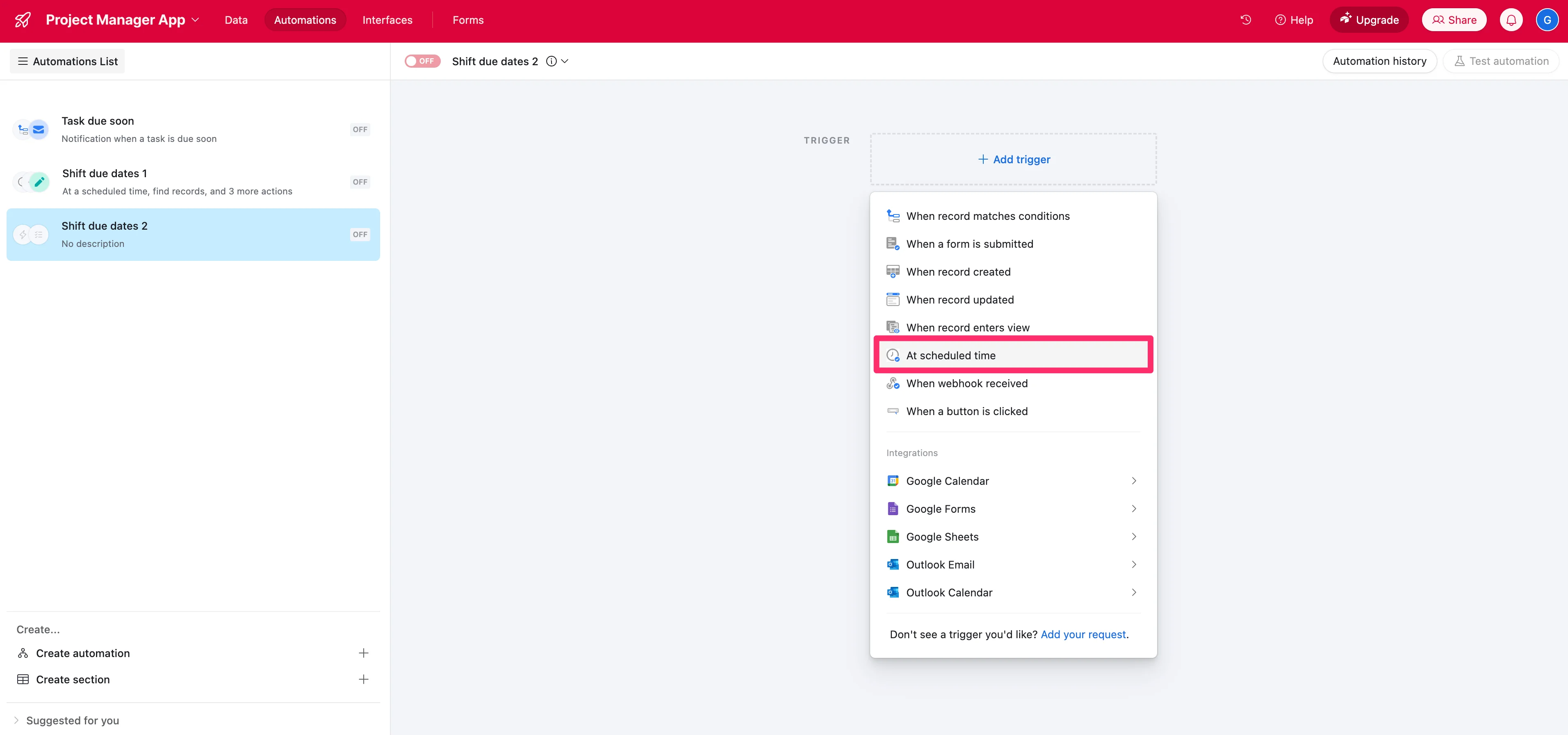Switch to the Interfaces tab

click(387, 20)
